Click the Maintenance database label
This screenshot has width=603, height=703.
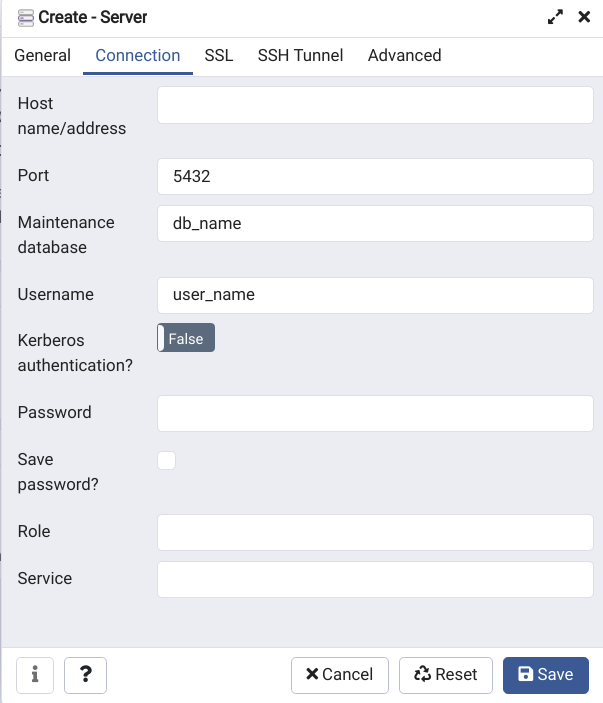pos(66,234)
